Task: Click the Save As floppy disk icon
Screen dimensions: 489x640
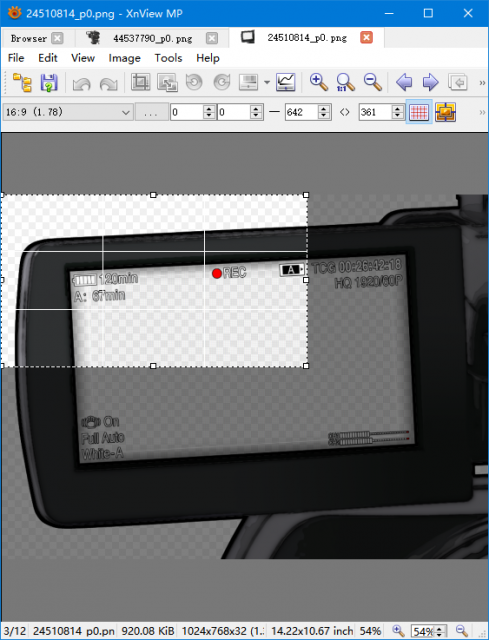Action: pyautogui.click(x=49, y=82)
